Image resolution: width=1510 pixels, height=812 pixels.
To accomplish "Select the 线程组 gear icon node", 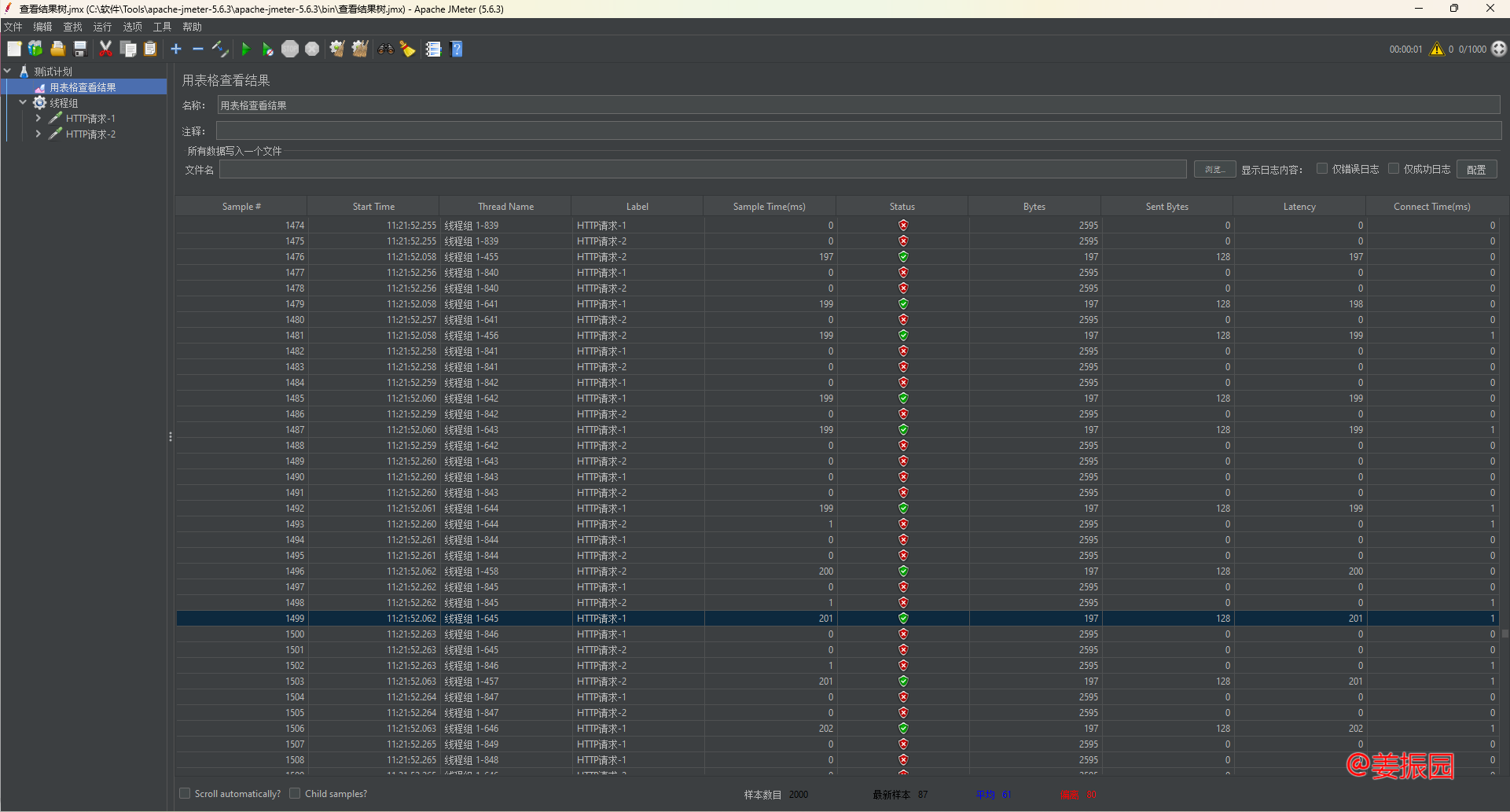I will point(39,103).
